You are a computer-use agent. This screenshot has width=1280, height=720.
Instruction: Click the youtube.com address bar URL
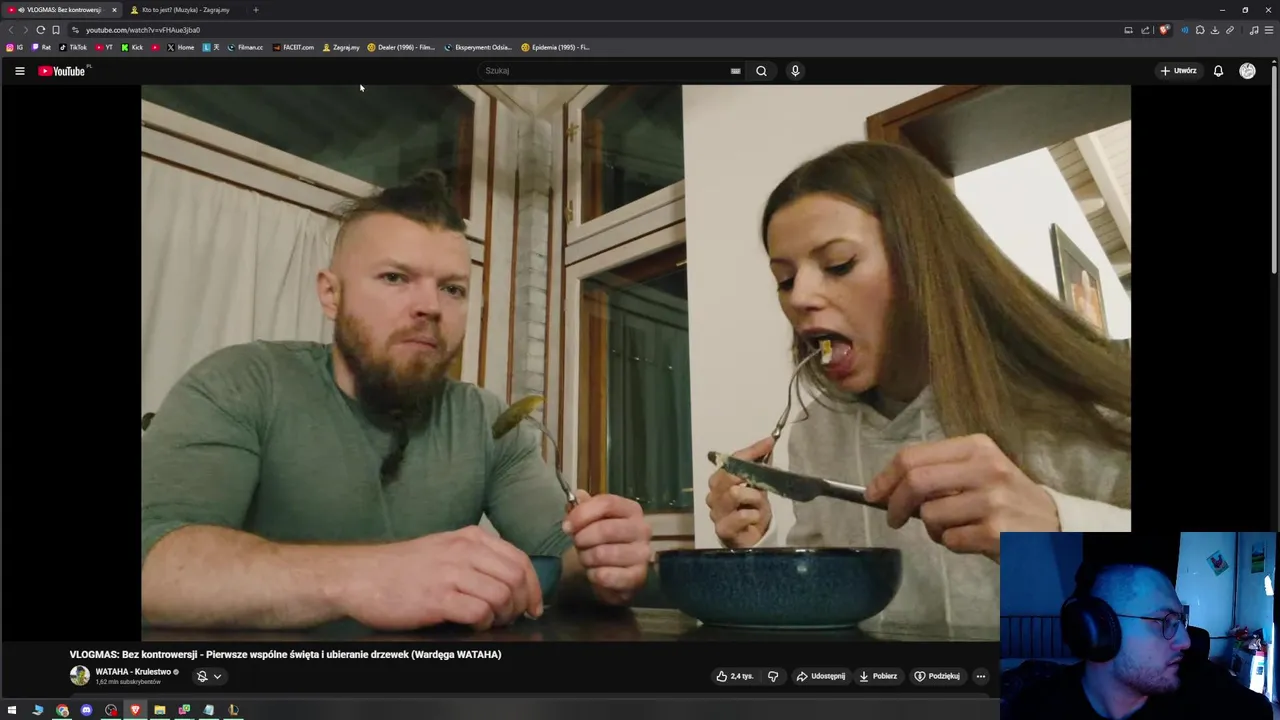click(143, 30)
